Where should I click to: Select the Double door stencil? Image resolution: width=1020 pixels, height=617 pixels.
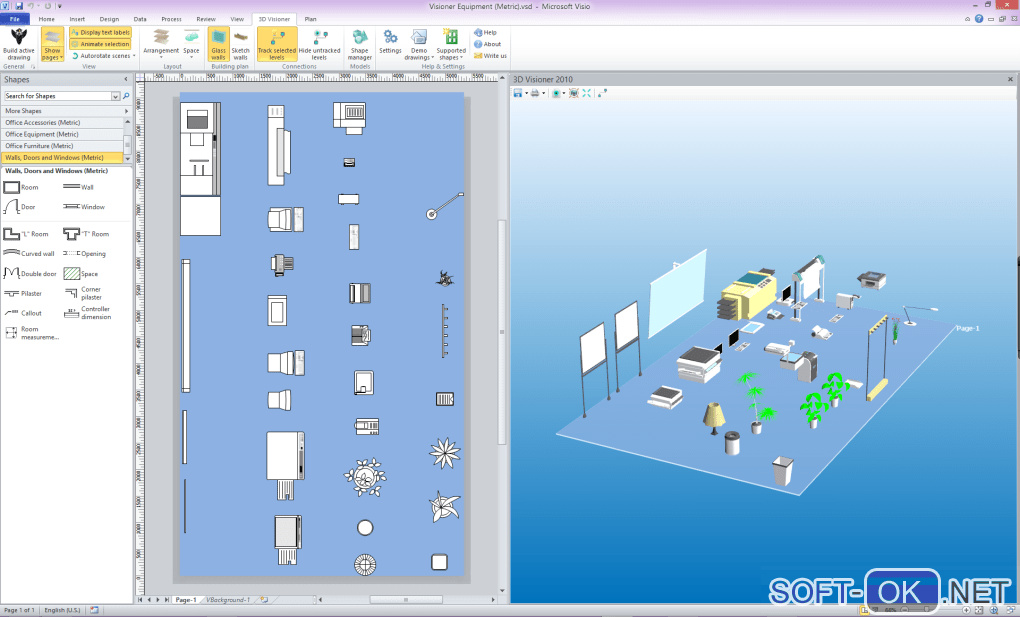tap(30, 273)
